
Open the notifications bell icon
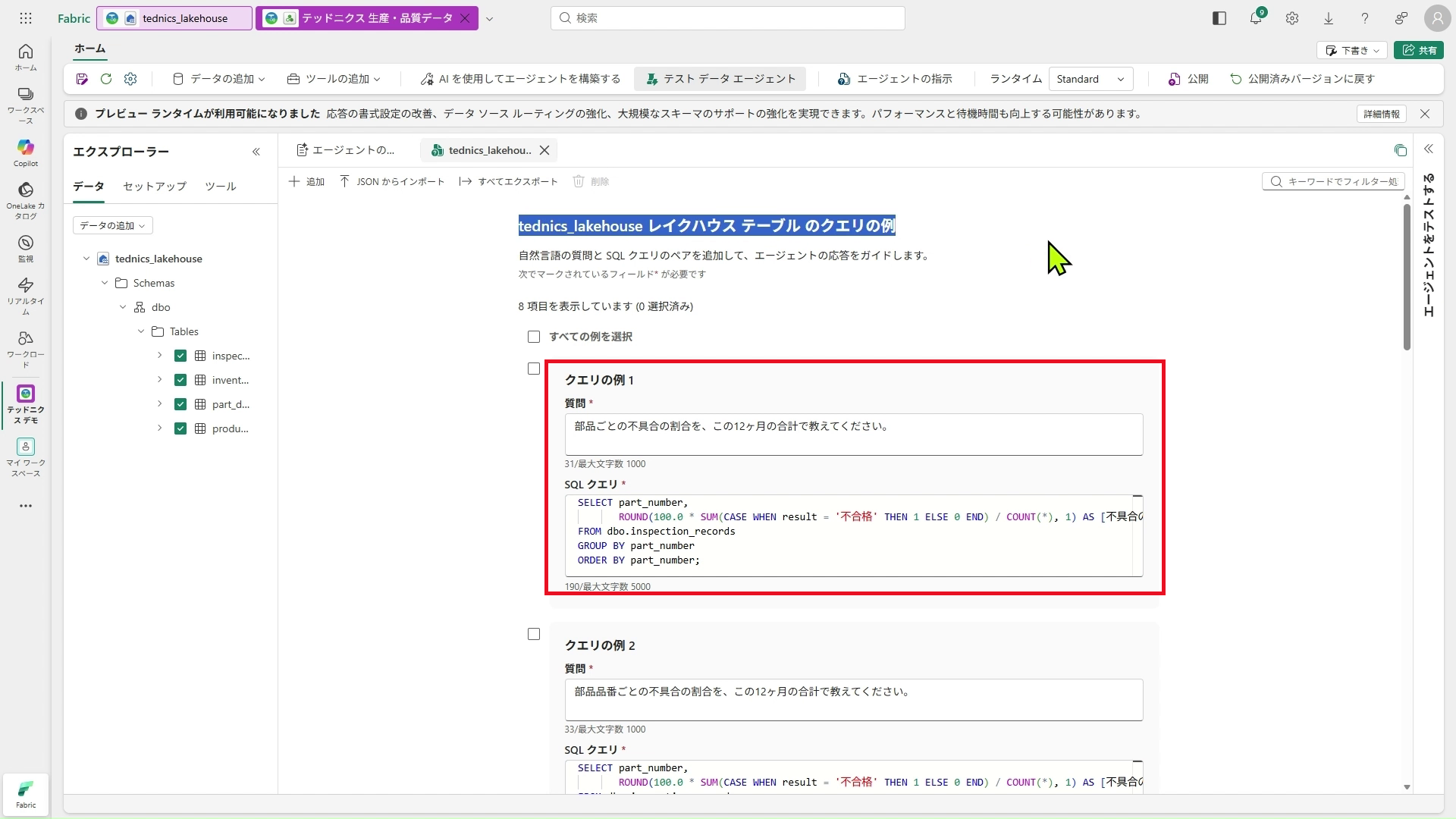tap(1256, 18)
